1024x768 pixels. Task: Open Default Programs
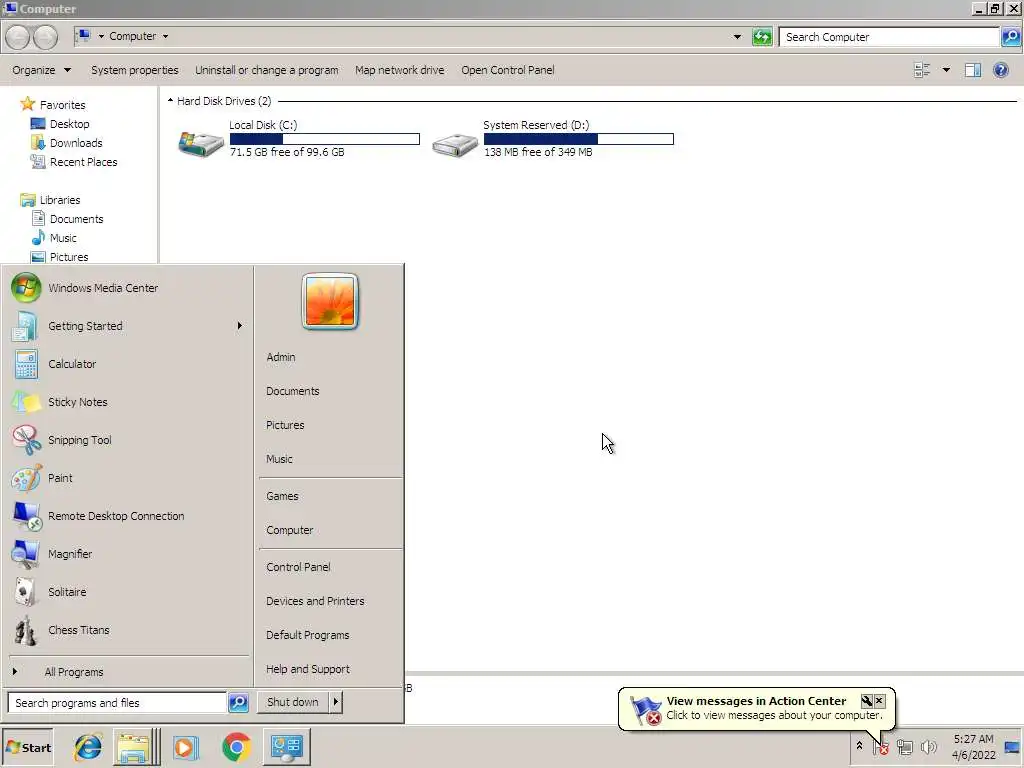308,635
